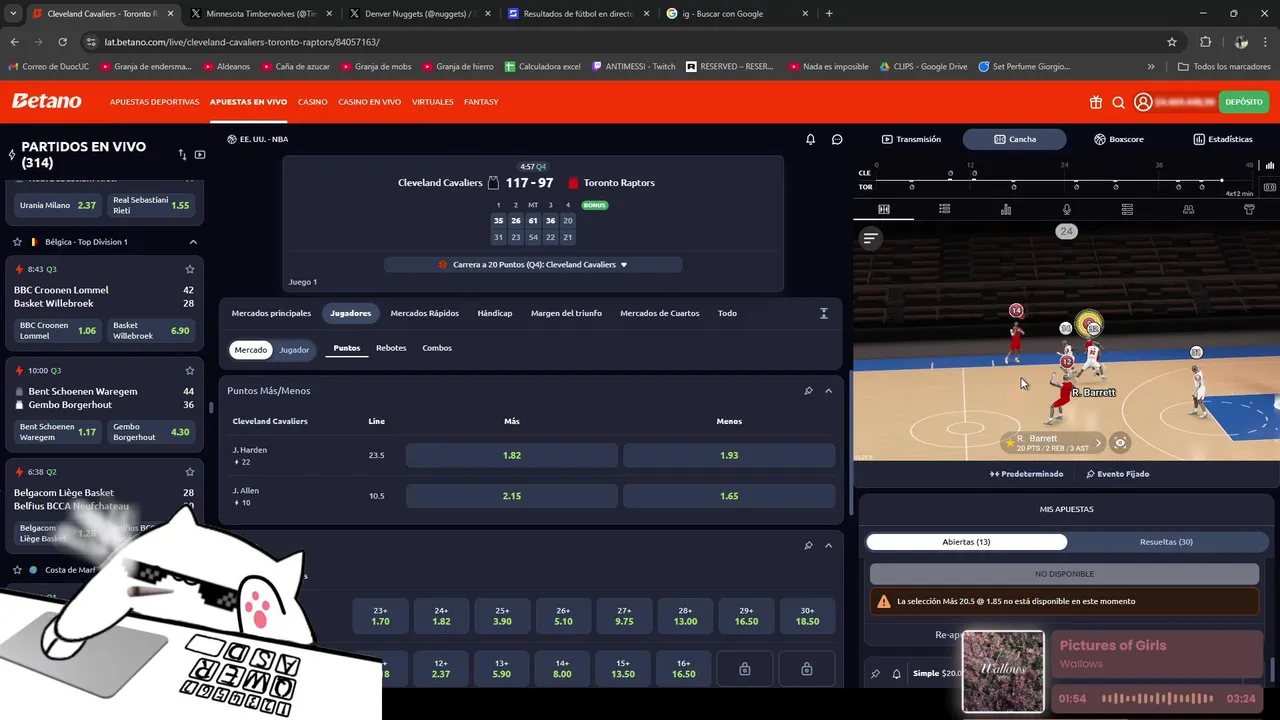Click the Betano logo
This screenshot has height=720, width=1280.
(46, 101)
